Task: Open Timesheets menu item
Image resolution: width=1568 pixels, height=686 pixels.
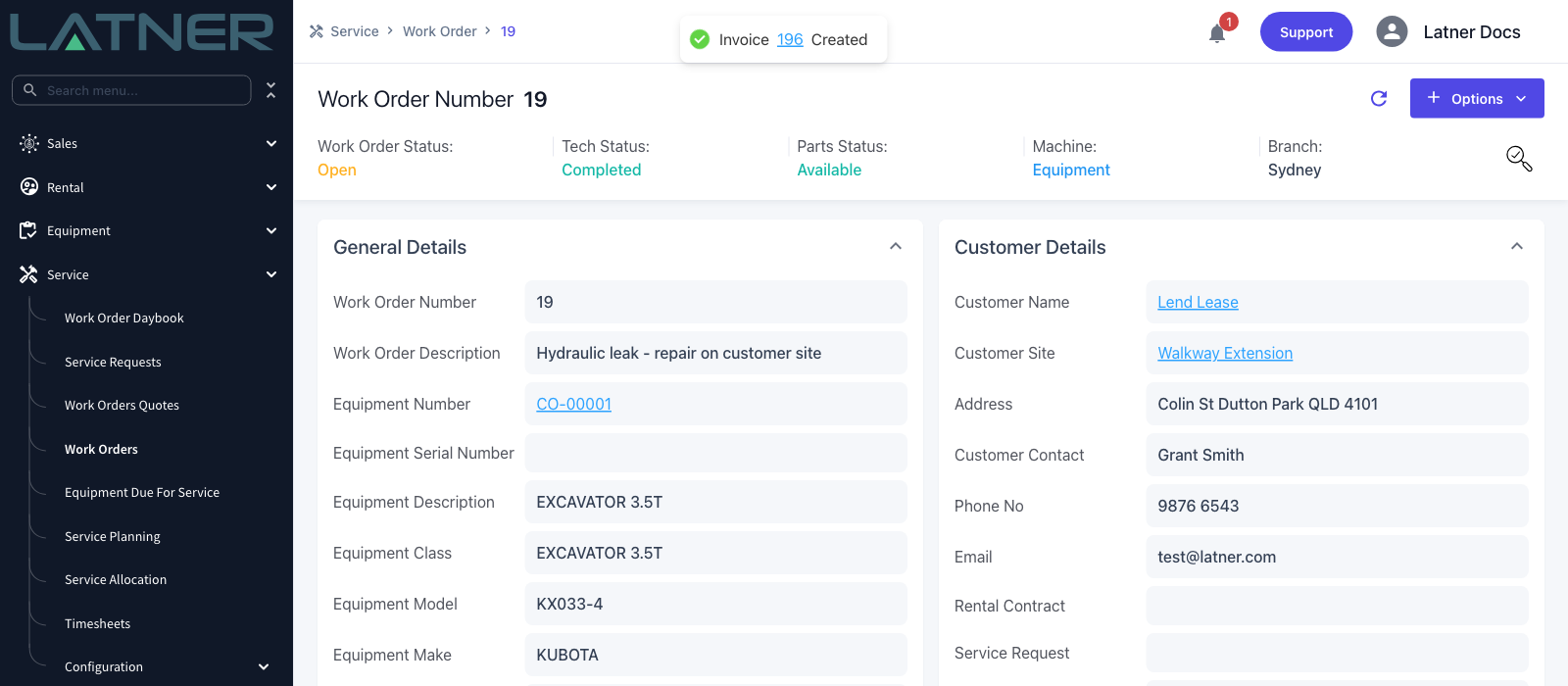Action: coord(97,623)
